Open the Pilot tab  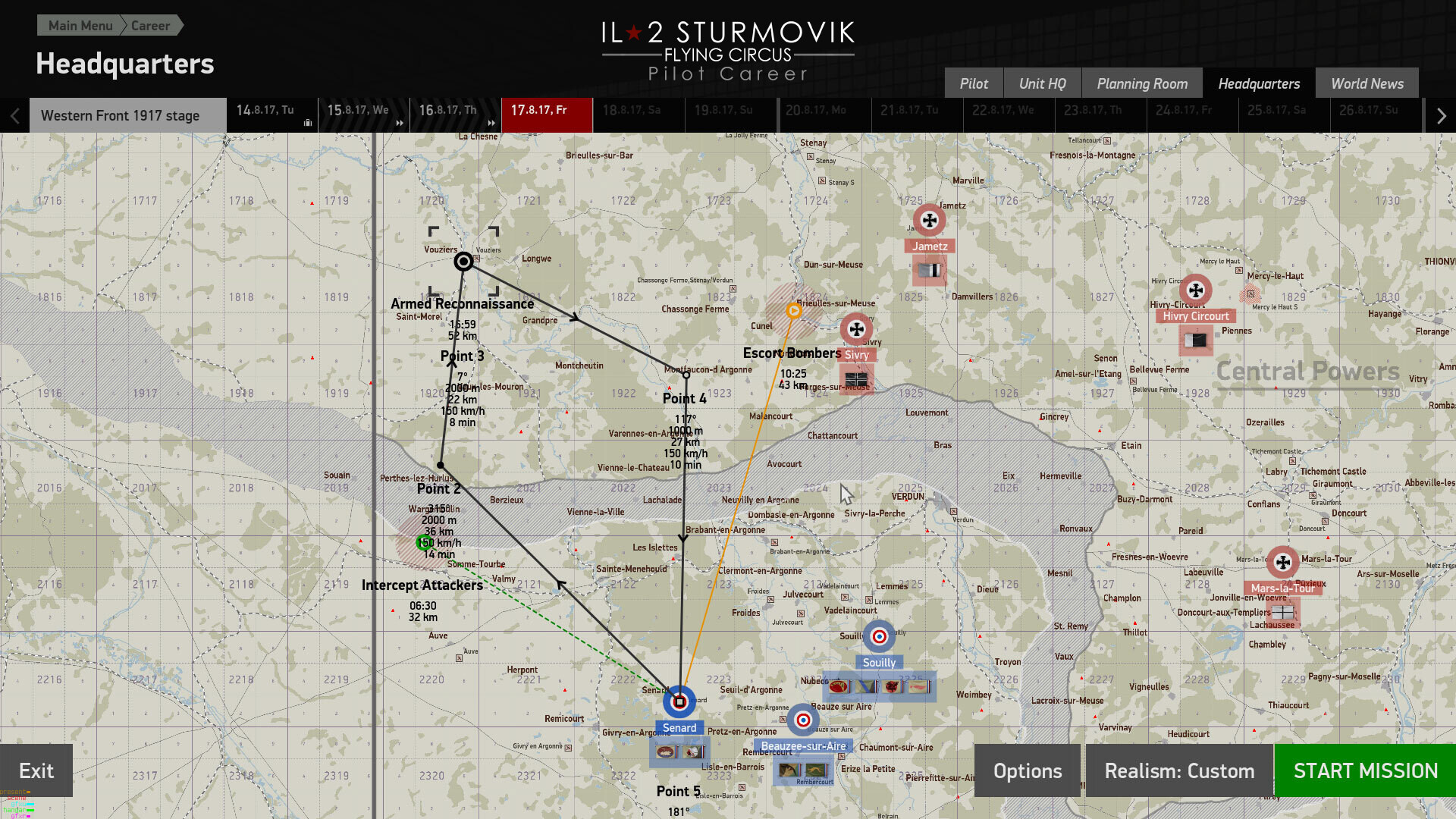[974, 83]
